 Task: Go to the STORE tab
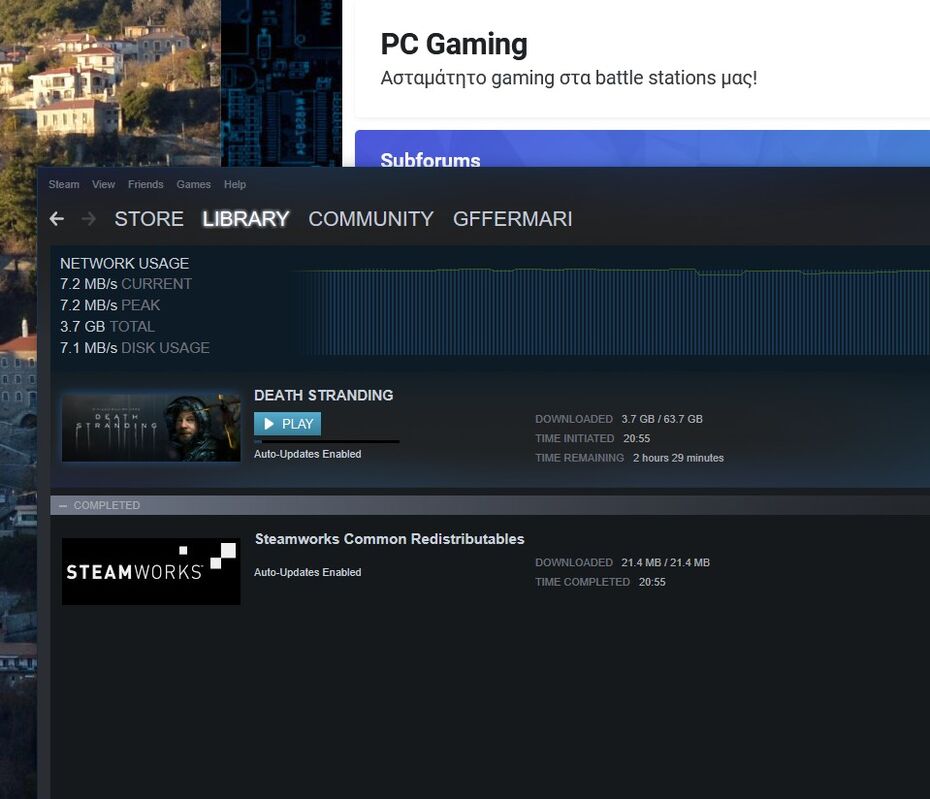(149, 219)
